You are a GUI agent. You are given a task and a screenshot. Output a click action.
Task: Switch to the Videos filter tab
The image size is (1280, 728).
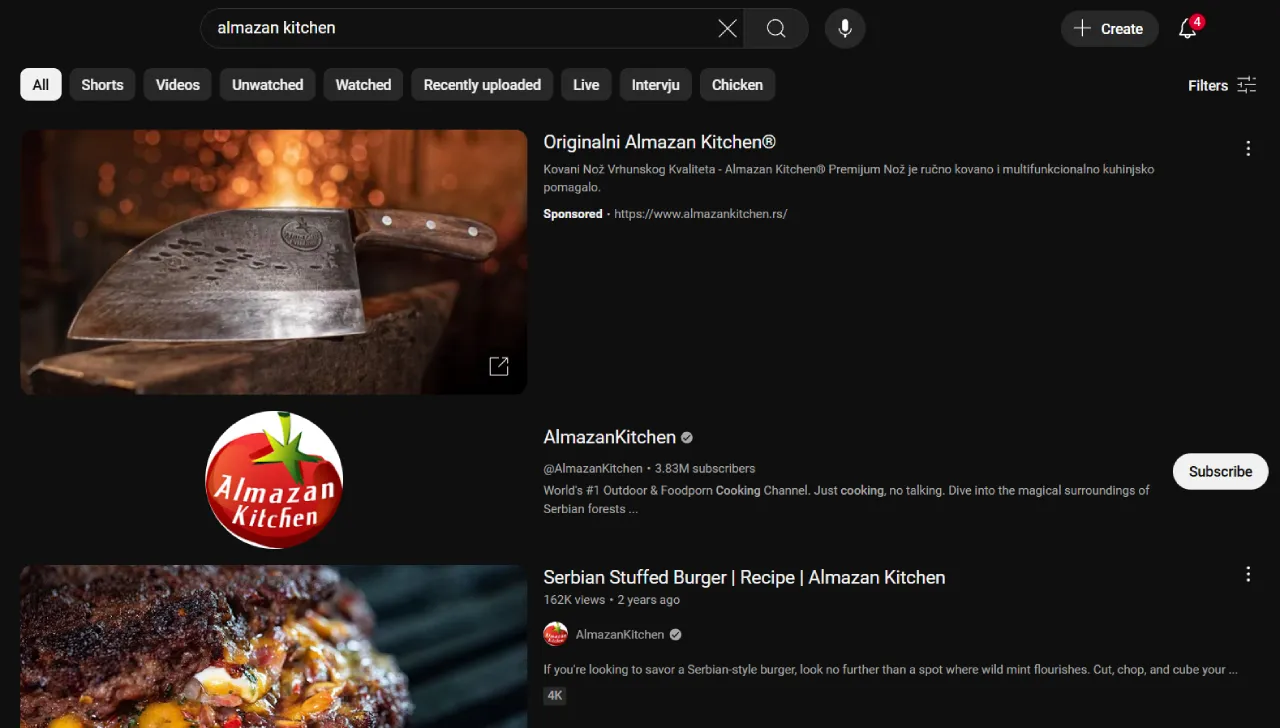(x=177, y=84)
